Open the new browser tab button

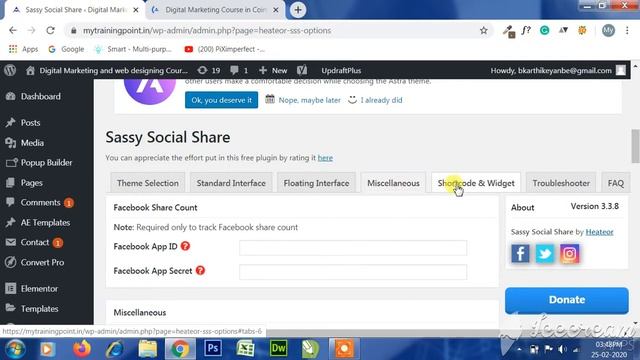[x=298, y=10]
